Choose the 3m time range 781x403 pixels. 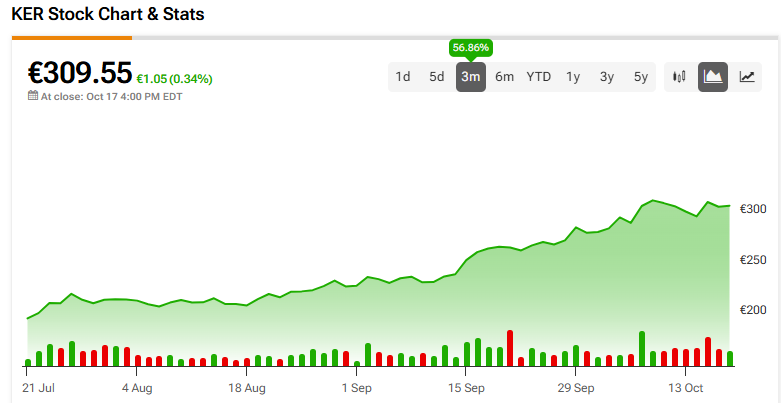pyautogui.click(x=471, y=77)
